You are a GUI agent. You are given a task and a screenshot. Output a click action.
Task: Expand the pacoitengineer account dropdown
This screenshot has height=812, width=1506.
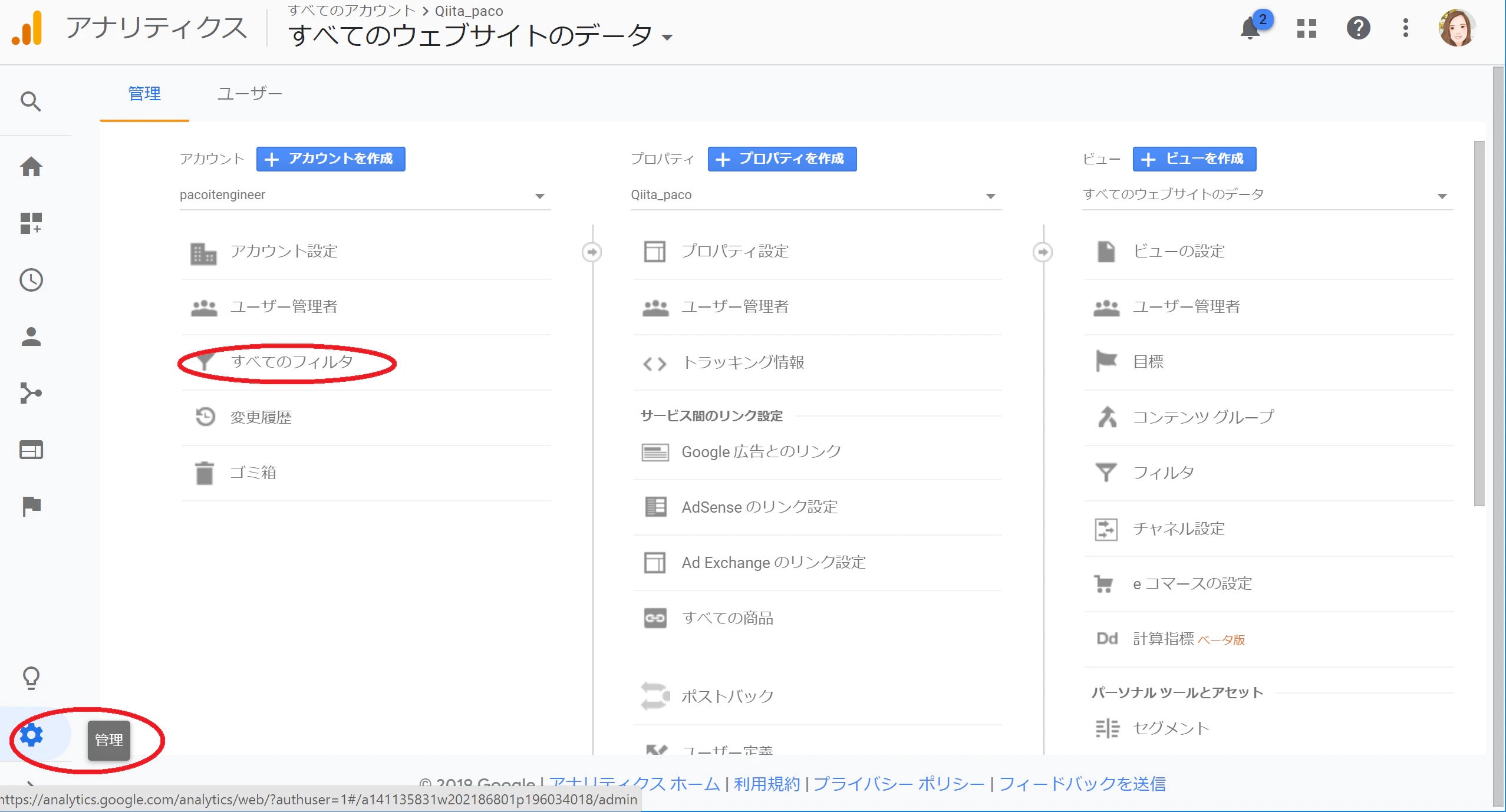[x=365, y=195]
